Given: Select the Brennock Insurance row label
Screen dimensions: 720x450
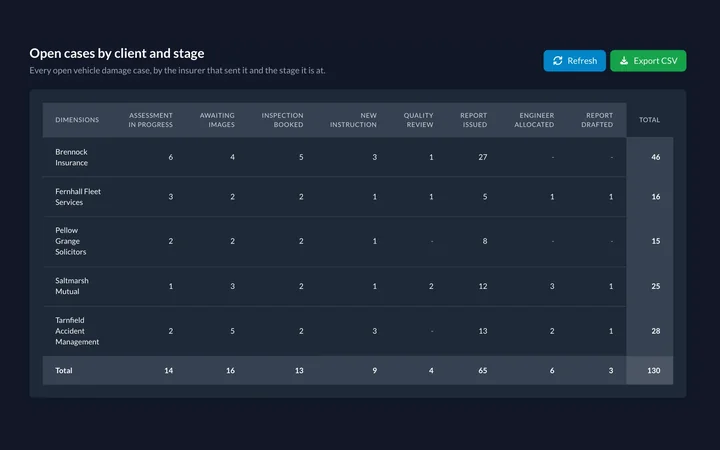Looking at the screenshot, I should pyautogui.click(x=72, y=157).
